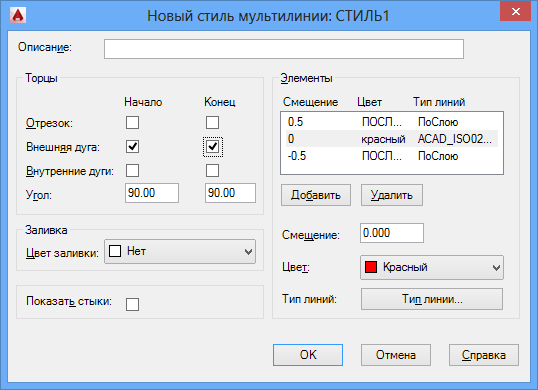This screenshot has width=538, height=390.
Task: Toggle the Показать стыки checkbox
Action: coord(132,304)
